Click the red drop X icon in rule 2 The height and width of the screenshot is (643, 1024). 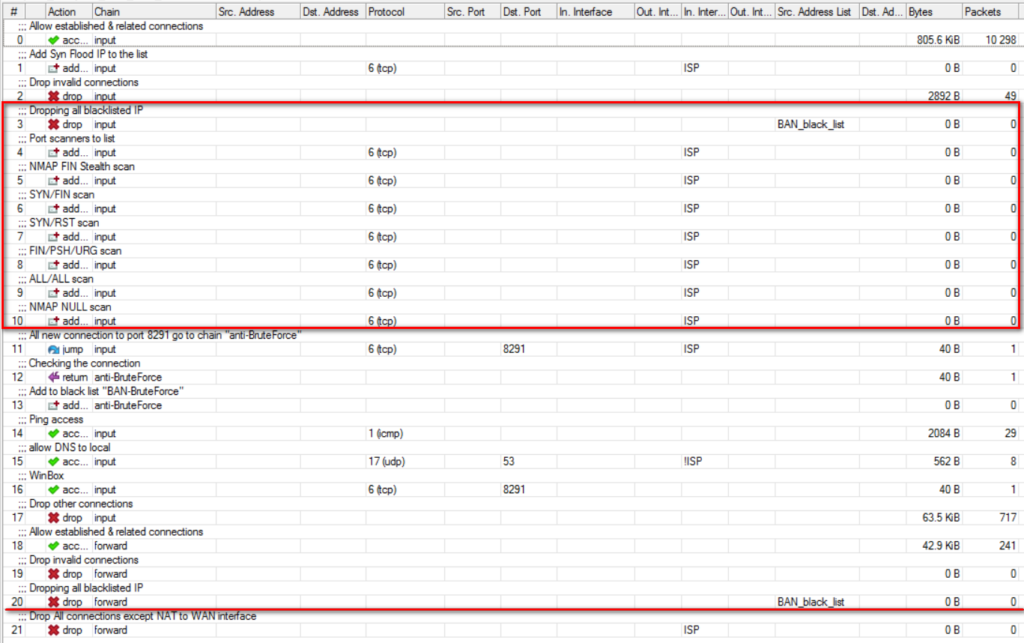coord(54,96)
